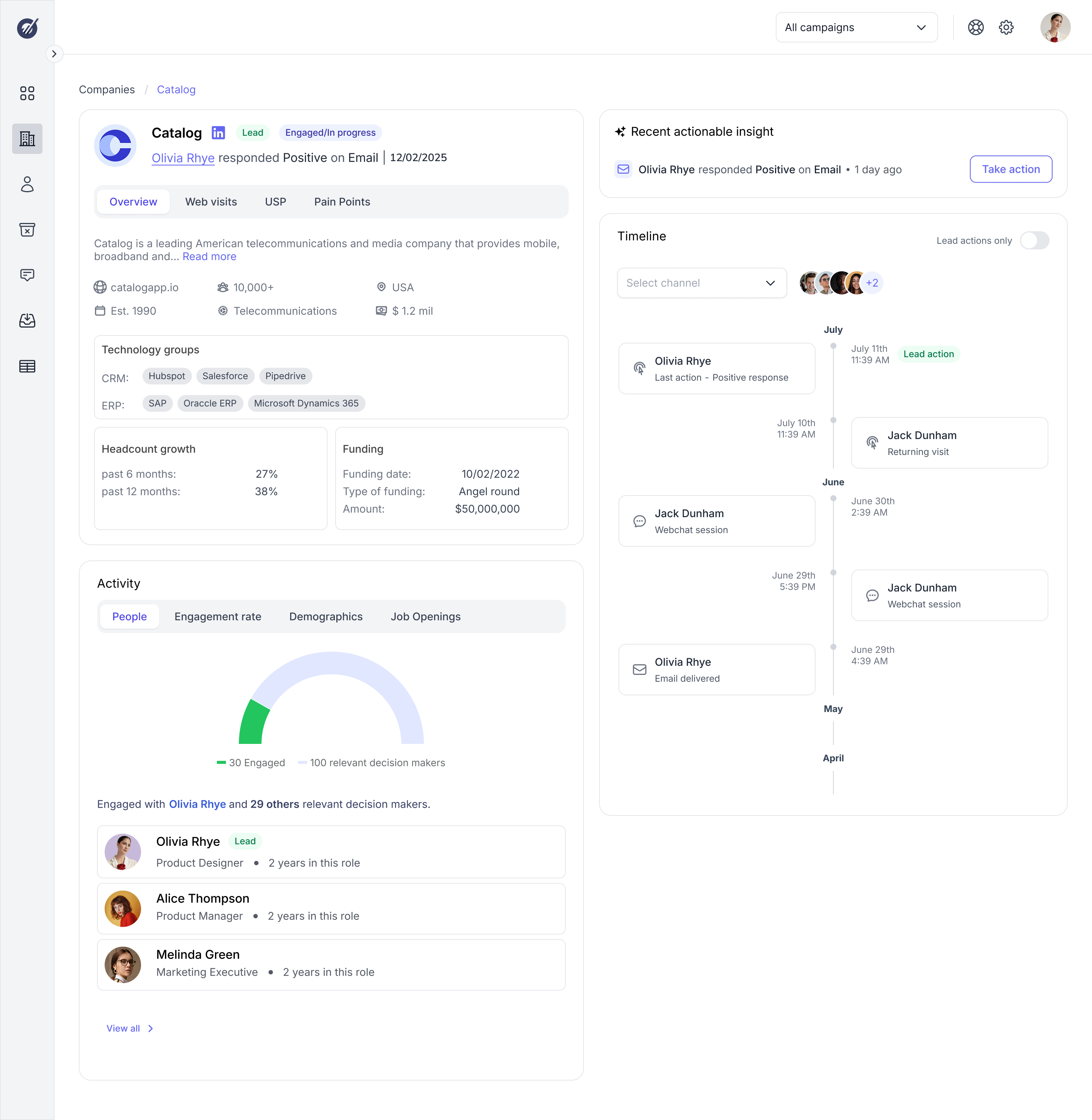Screen dimensions: 1092x1120
Task: Expand the sidebar with the chevron arrow
Action: (x=54, y=54)
